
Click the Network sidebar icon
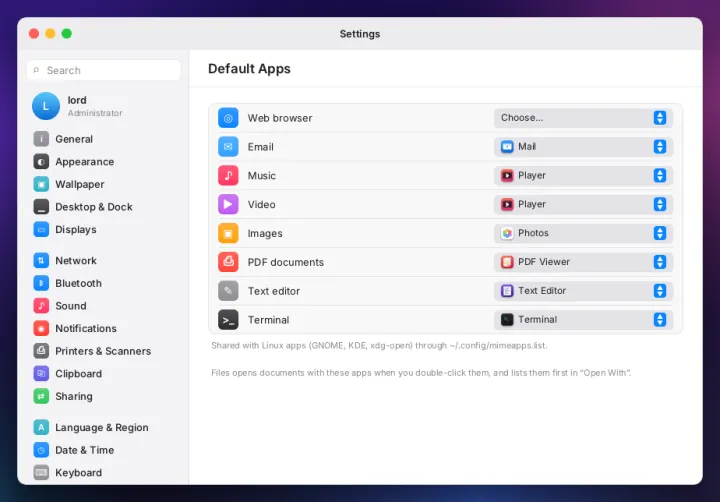pos(41,260)
